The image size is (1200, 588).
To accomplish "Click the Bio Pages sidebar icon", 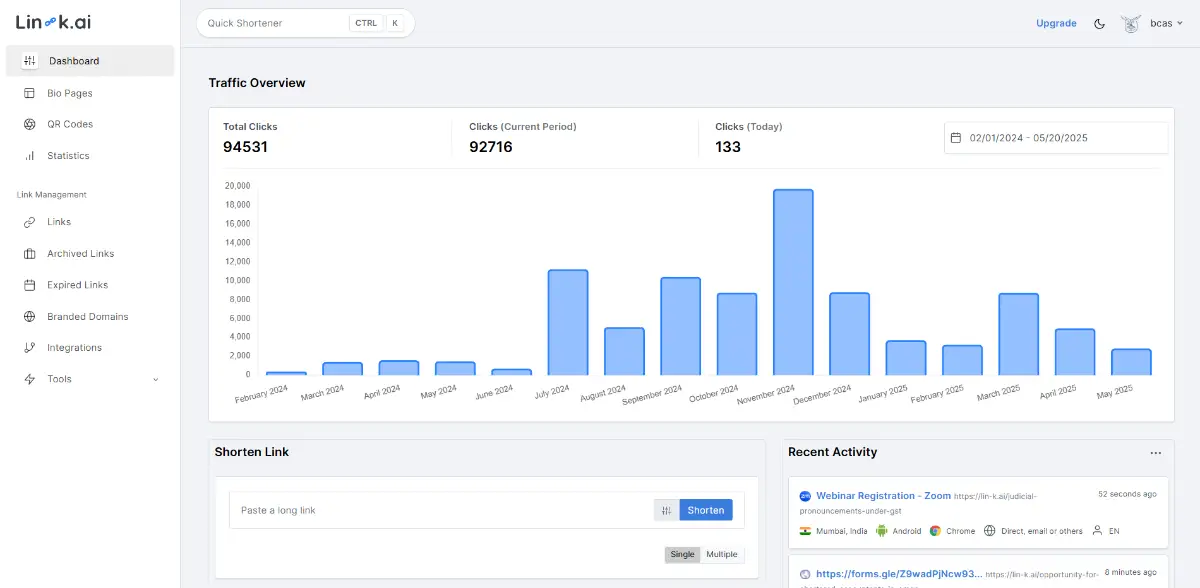I will 29,93.
